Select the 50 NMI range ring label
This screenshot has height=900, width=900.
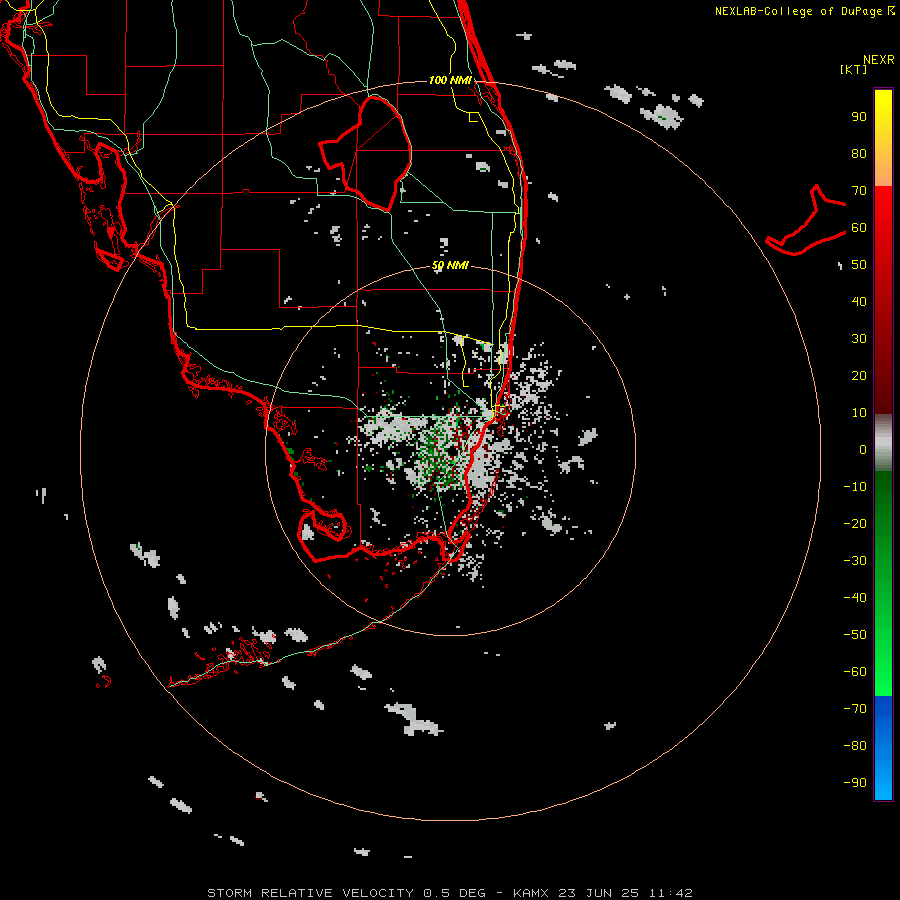tap(450, 265)
